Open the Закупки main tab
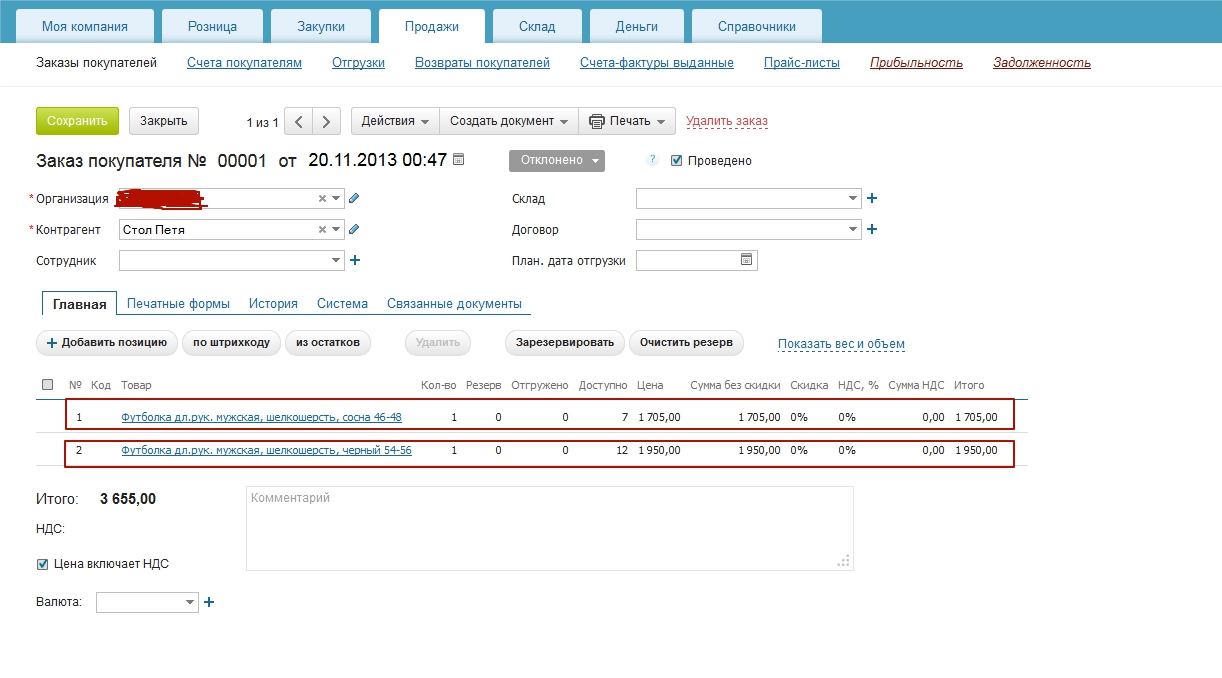The height and width of the screenshot is (678, 1222). point(321,26)
